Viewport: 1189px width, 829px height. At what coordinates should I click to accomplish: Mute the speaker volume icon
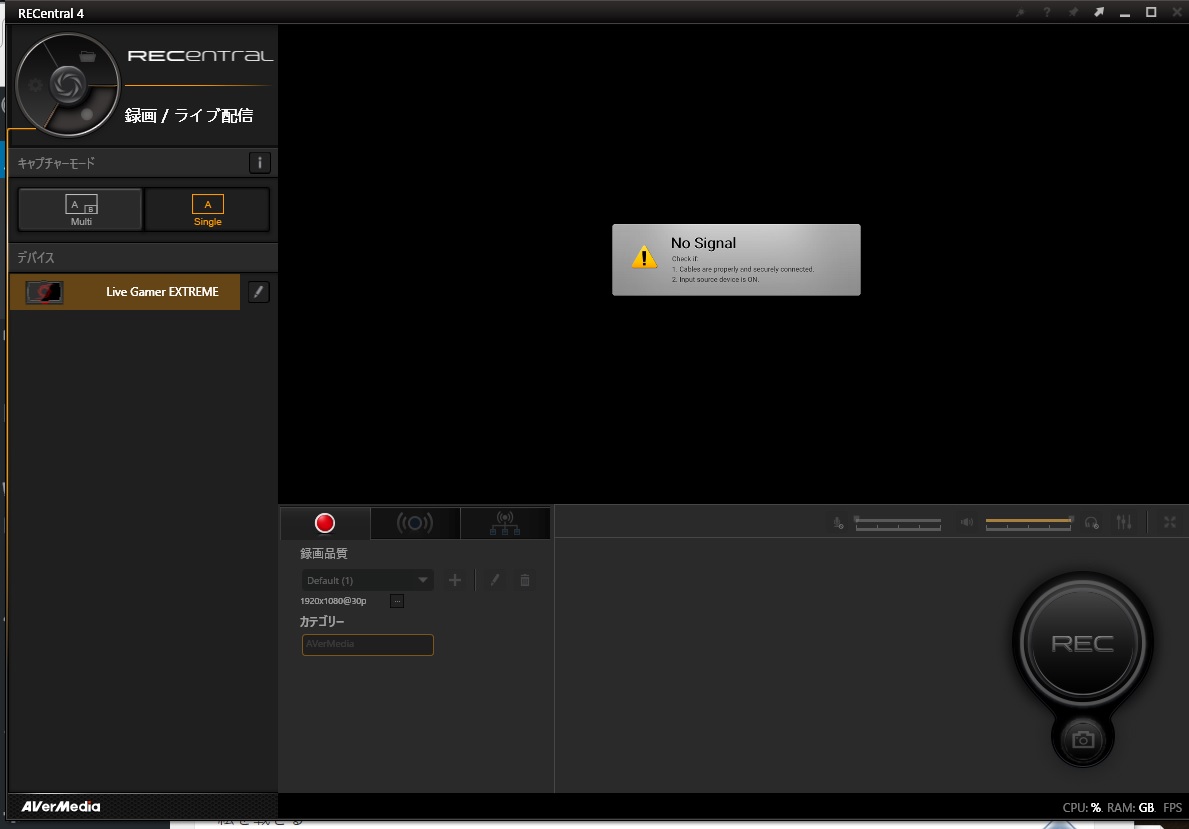pyautogui.click(x=967, y=523)
